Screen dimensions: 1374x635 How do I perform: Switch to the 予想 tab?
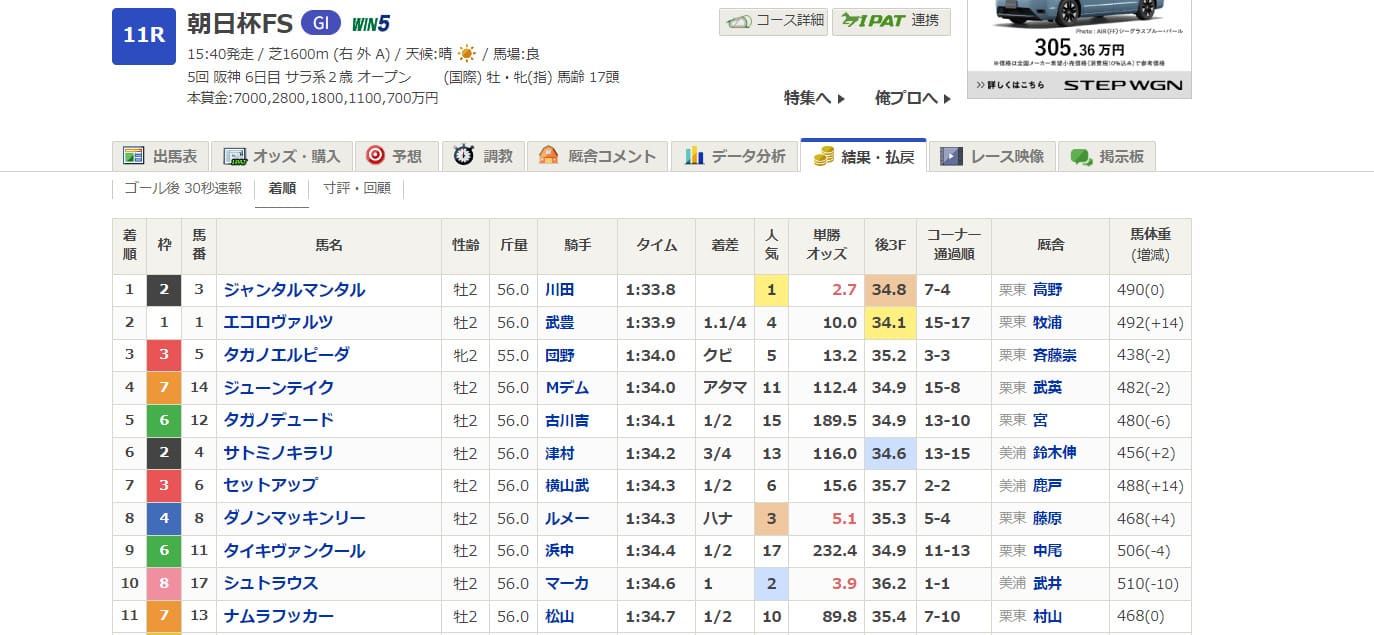(396, 156)
